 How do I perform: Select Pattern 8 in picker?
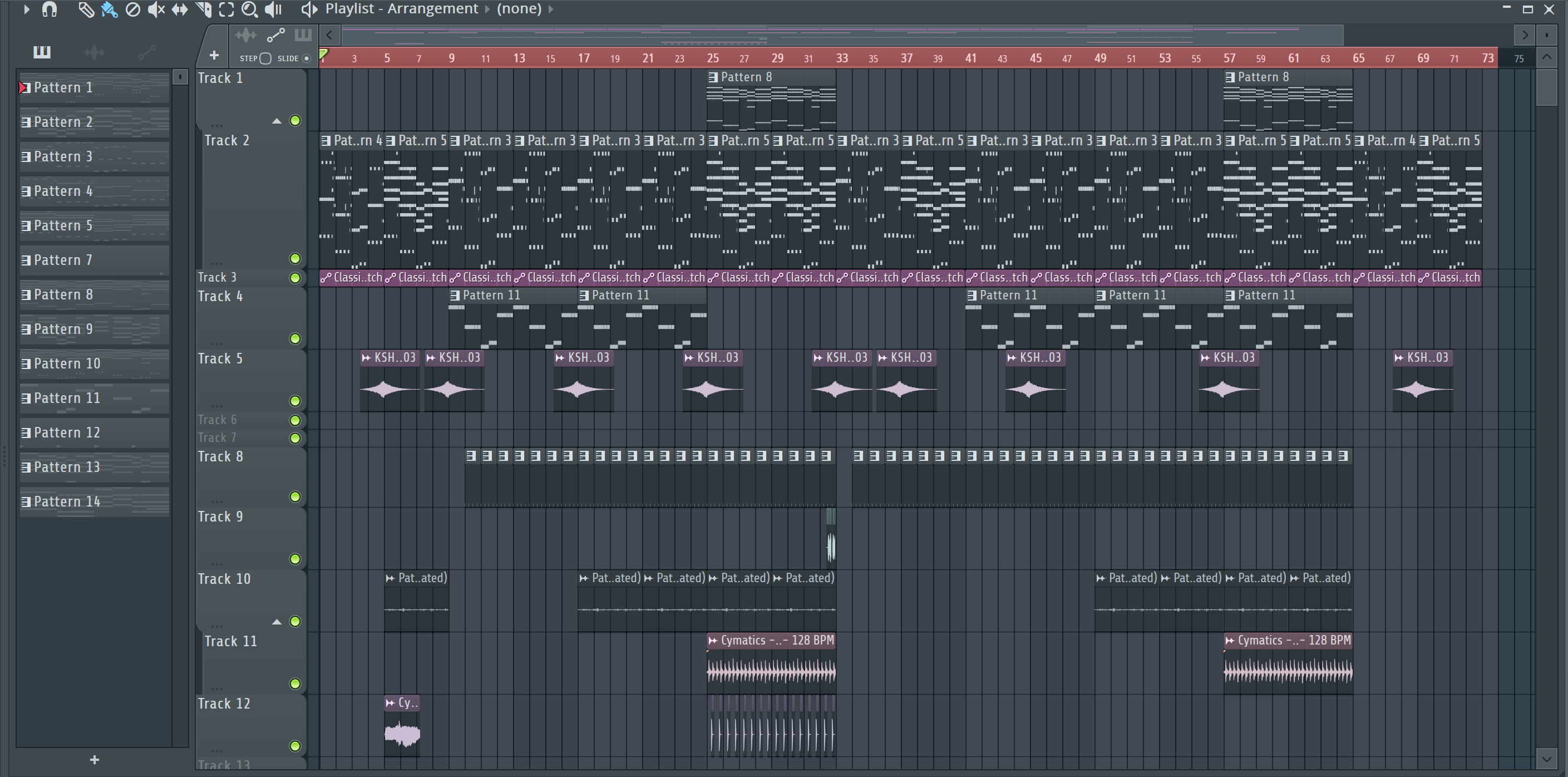point(95,295)
